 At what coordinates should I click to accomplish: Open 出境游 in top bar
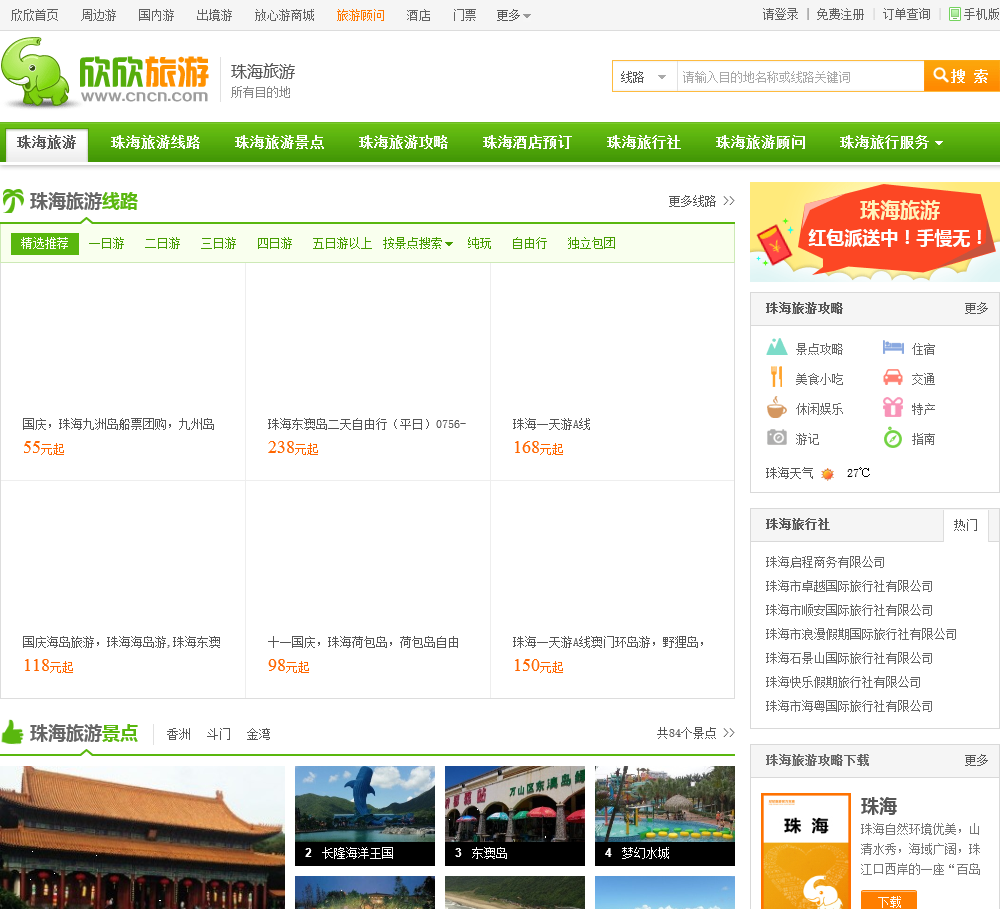(214, 15)
